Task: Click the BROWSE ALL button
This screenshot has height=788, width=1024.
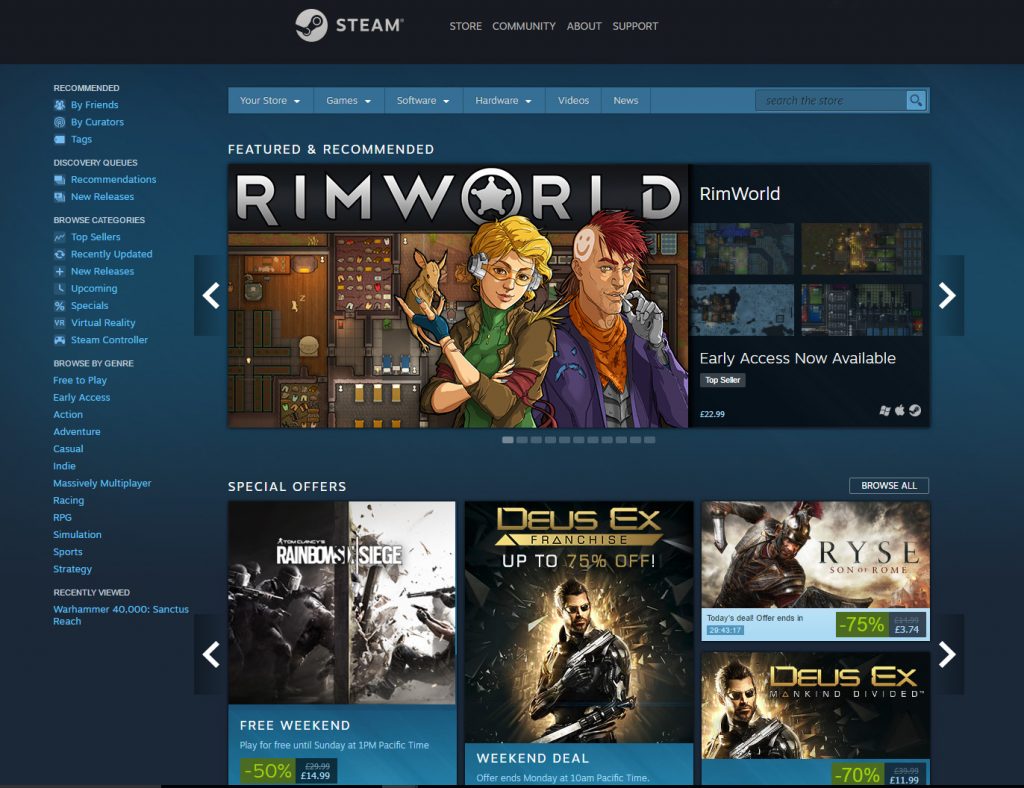Action: tap(889, 486)
